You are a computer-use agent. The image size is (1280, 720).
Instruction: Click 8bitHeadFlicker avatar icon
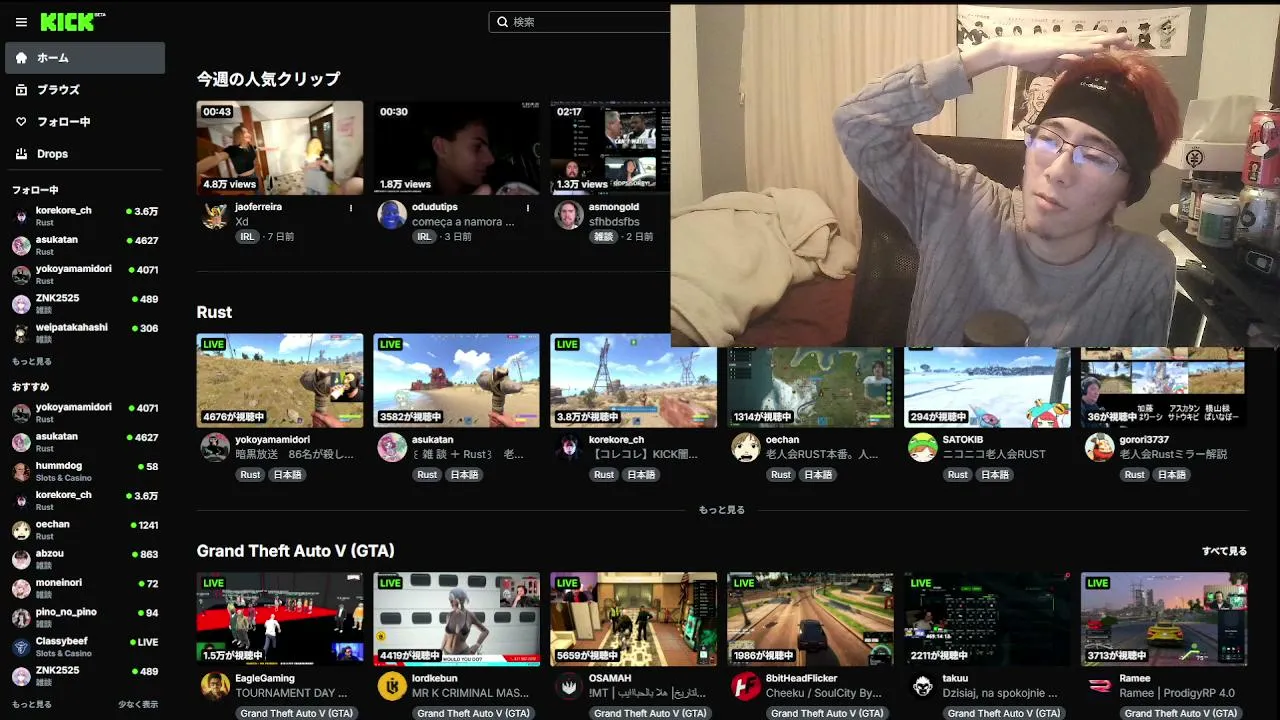(x=746, y=686)
